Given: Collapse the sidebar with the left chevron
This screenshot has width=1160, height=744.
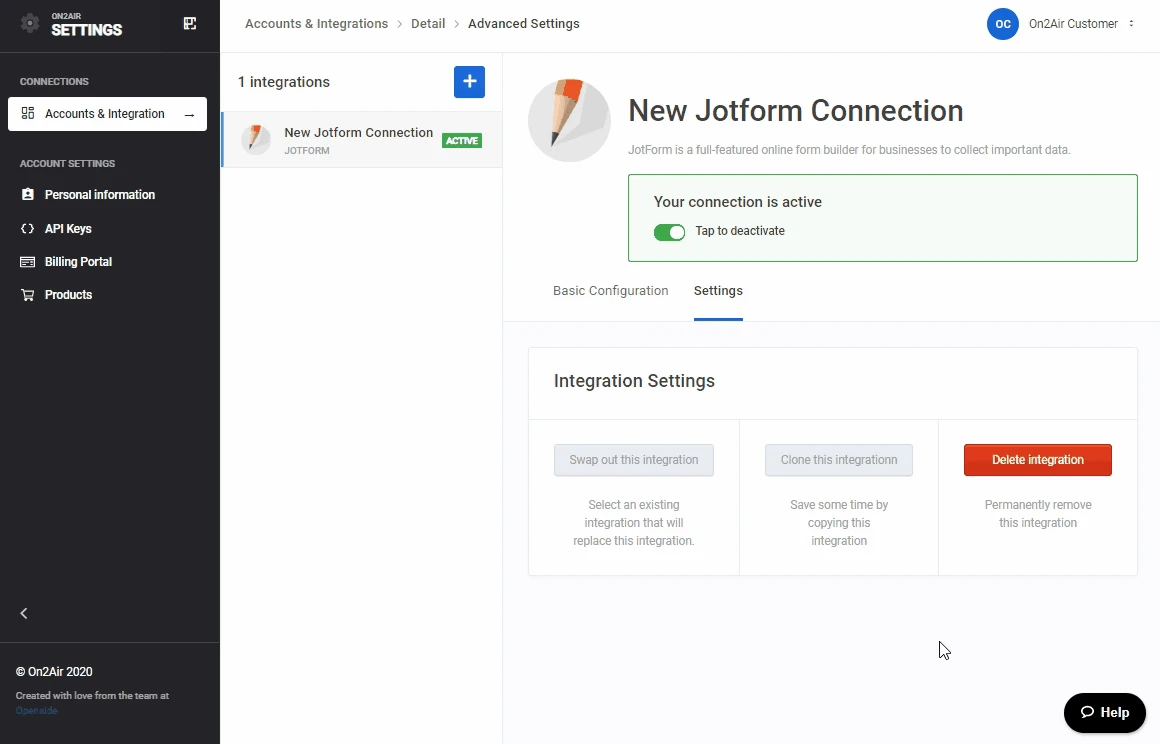Looking at the screenshot, I should 25,613.
